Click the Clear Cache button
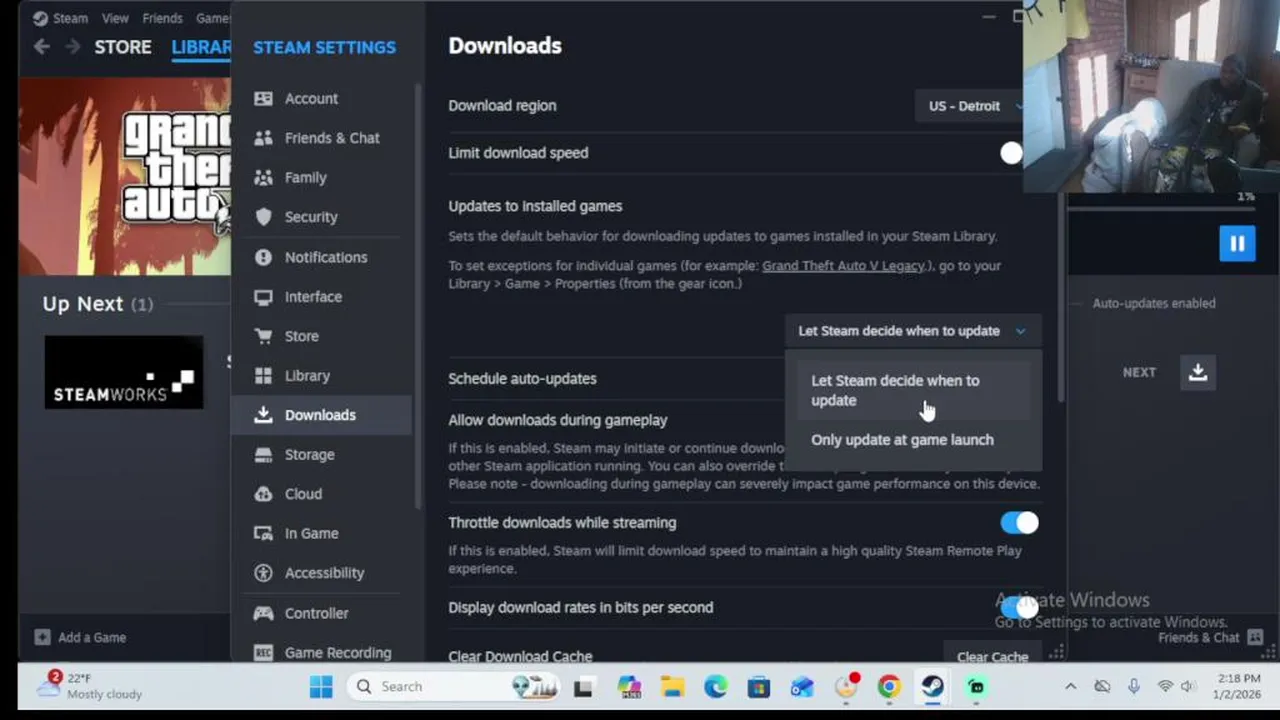The height and width of the screenshot is (720, 1280). click(x=992, y=656)
